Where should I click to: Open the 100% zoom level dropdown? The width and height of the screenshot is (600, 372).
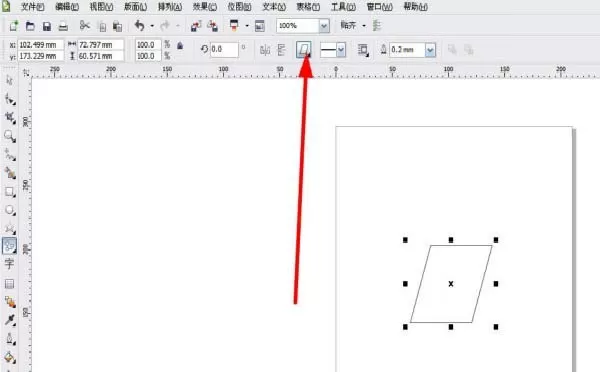(x=324, y=26)
